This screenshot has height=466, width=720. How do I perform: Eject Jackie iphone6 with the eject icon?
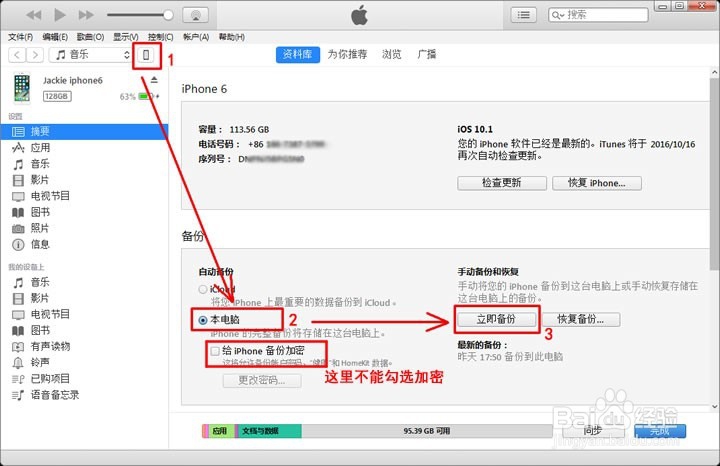pyautogui.click(x=154, y=80)
